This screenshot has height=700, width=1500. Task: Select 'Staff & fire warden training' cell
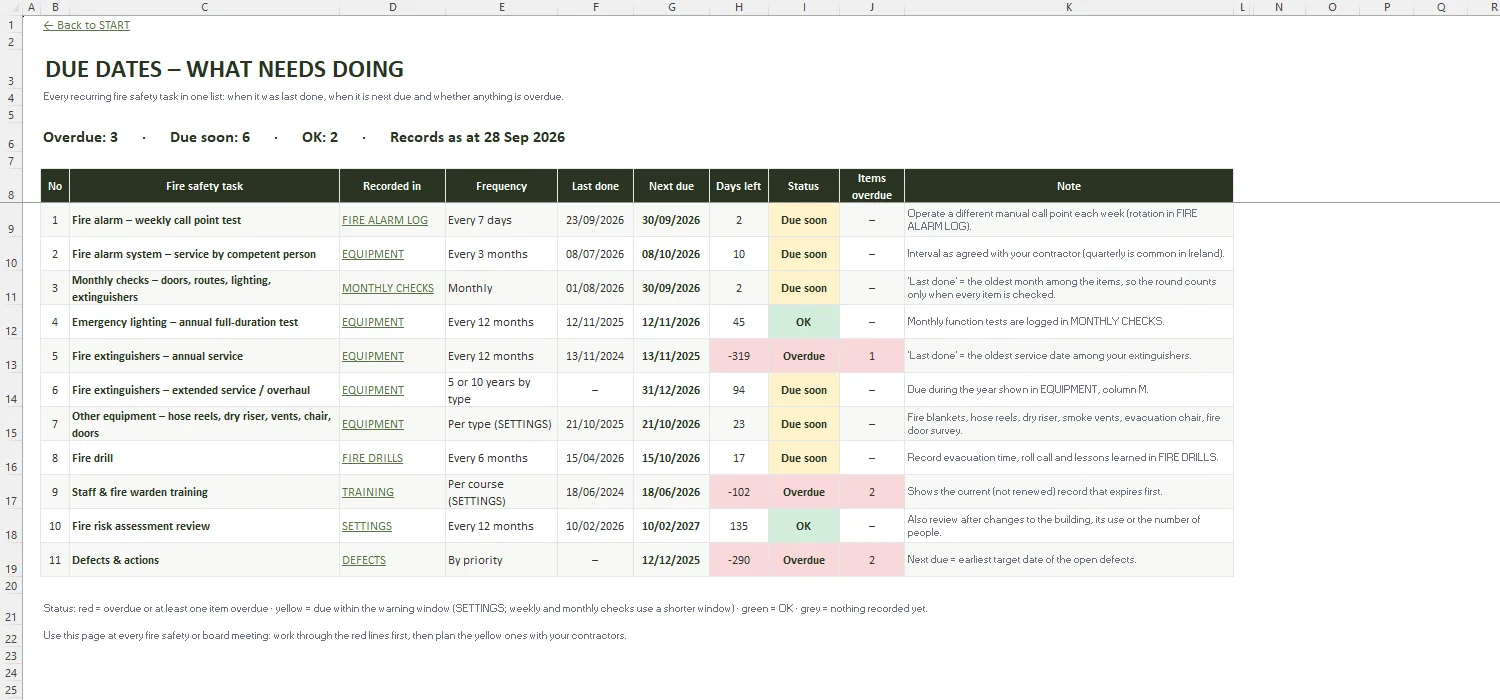(204, 492)
